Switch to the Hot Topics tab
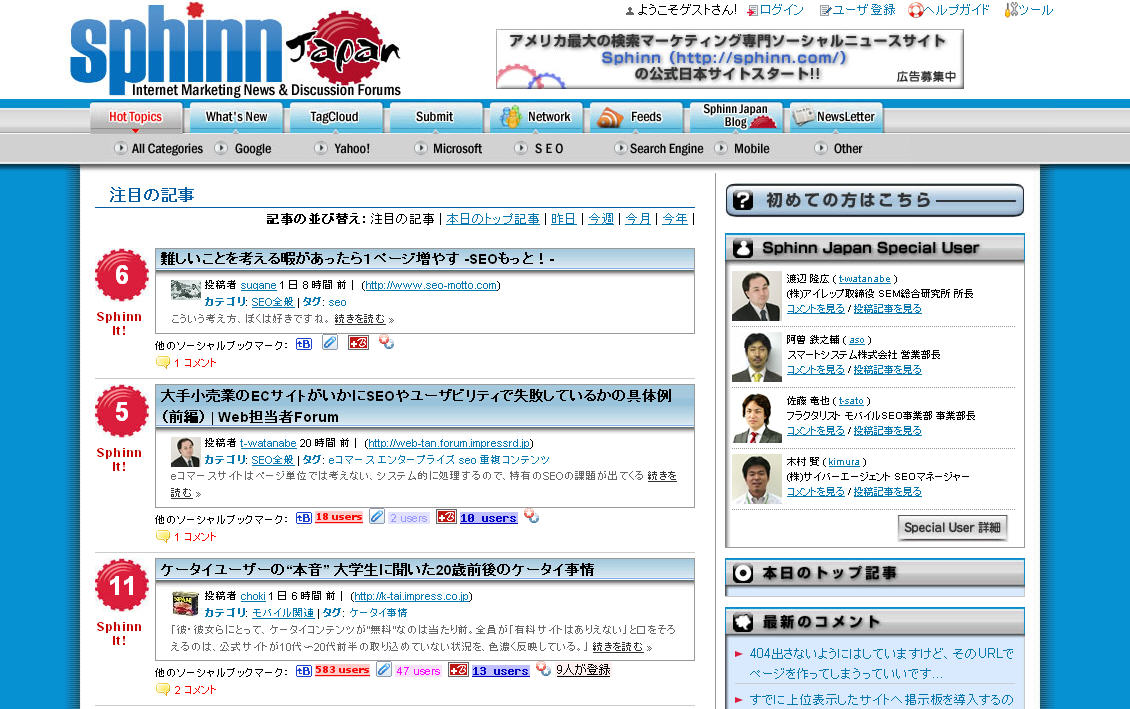The image size is (1130, 709). pos(135,117)
